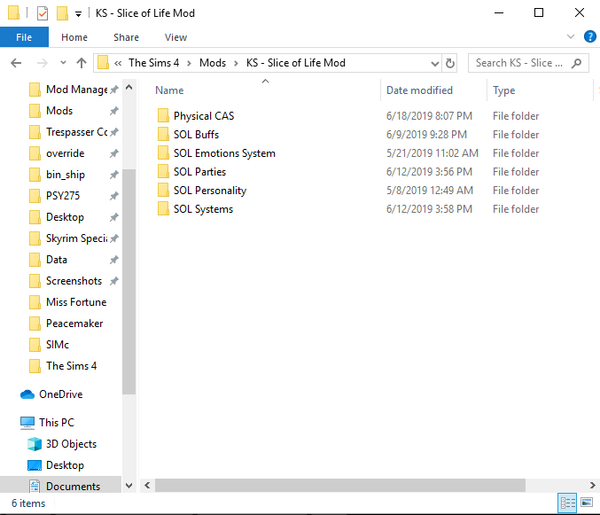This screenshot has width=600, height=515.
Task: Open the File menu
Action: (24, 37)
